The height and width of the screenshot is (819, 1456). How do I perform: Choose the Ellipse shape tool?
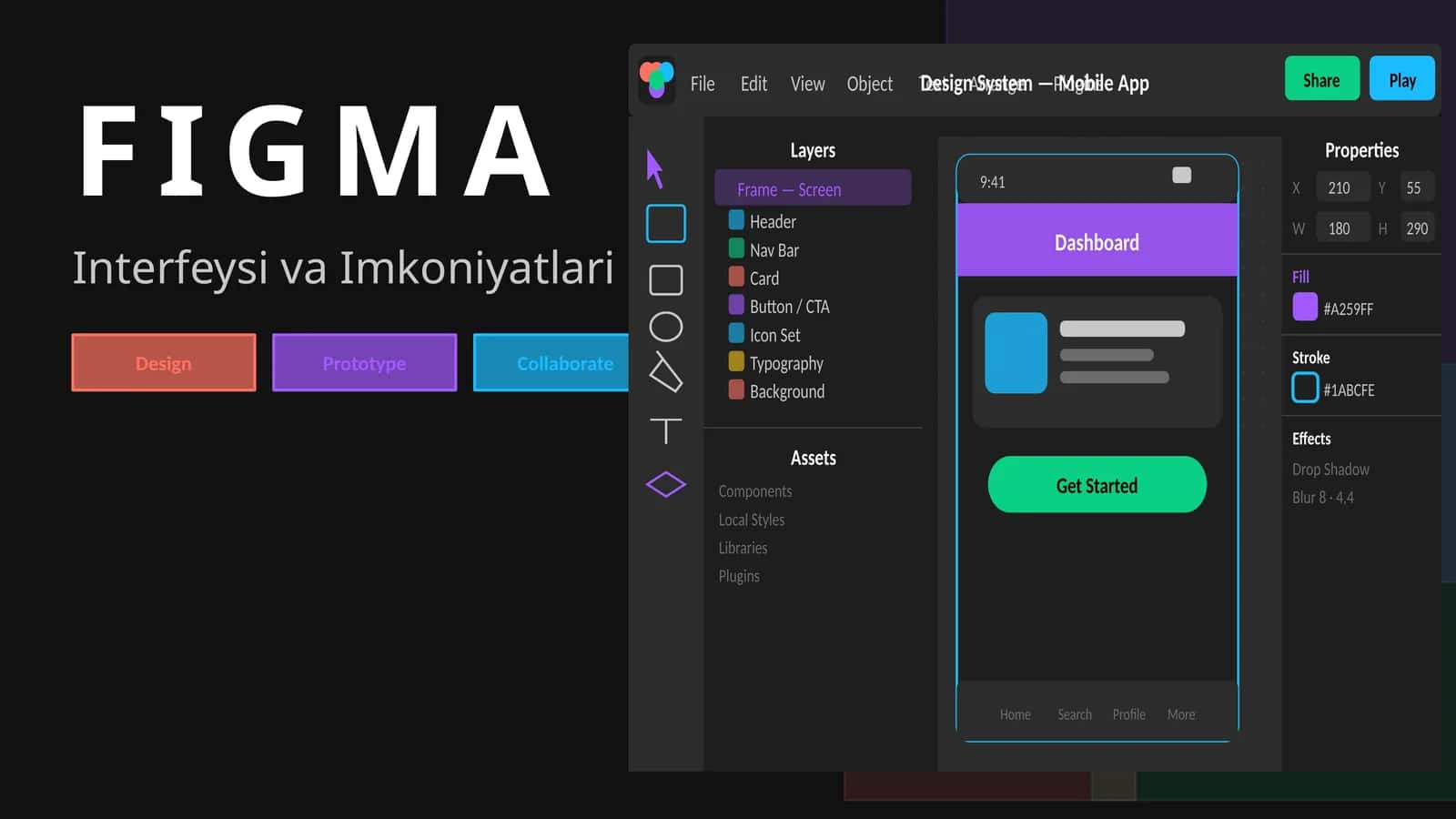pos(666,327)
